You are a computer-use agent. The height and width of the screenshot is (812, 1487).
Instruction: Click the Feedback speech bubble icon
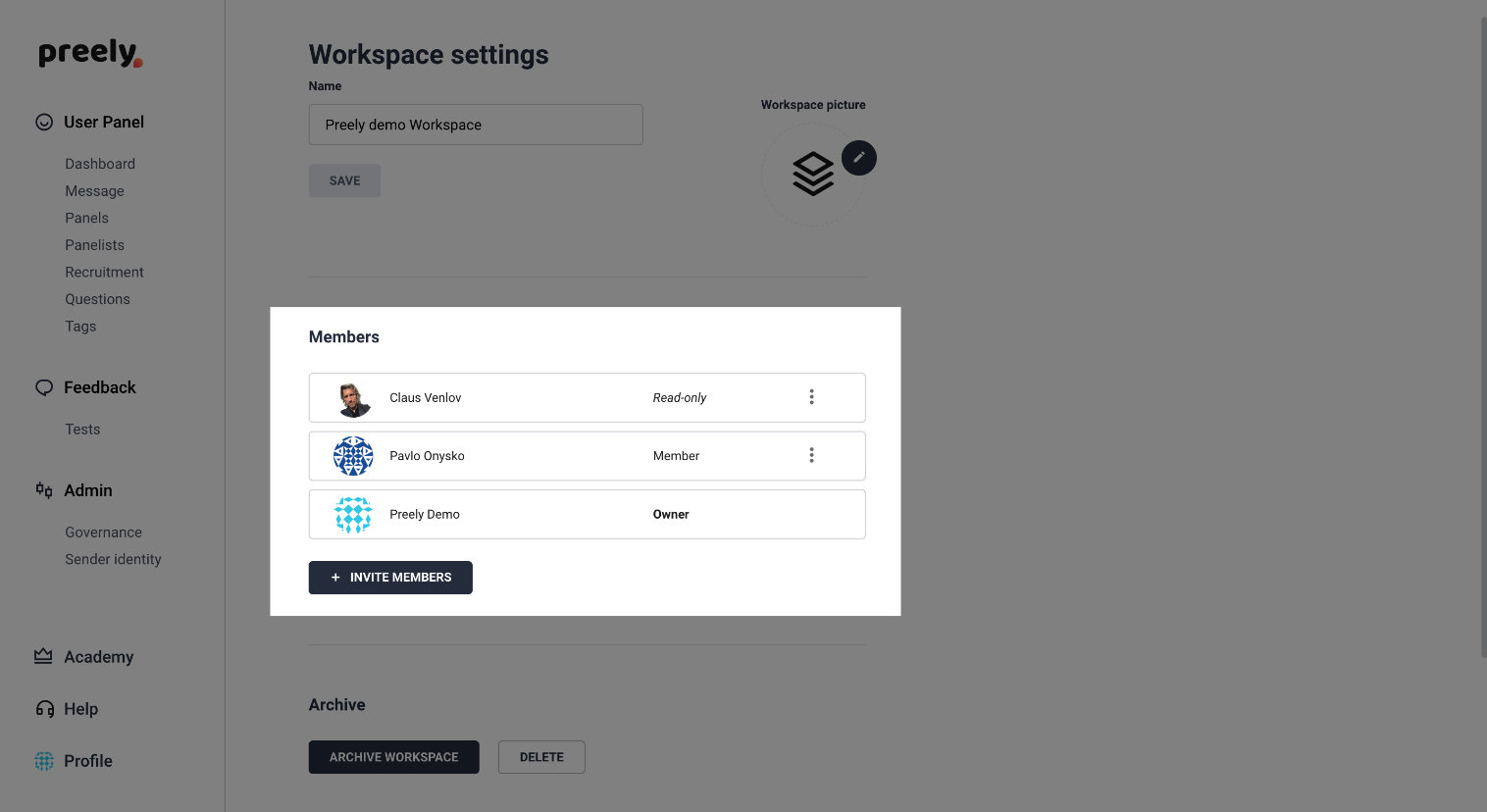[x=44, y=387]
